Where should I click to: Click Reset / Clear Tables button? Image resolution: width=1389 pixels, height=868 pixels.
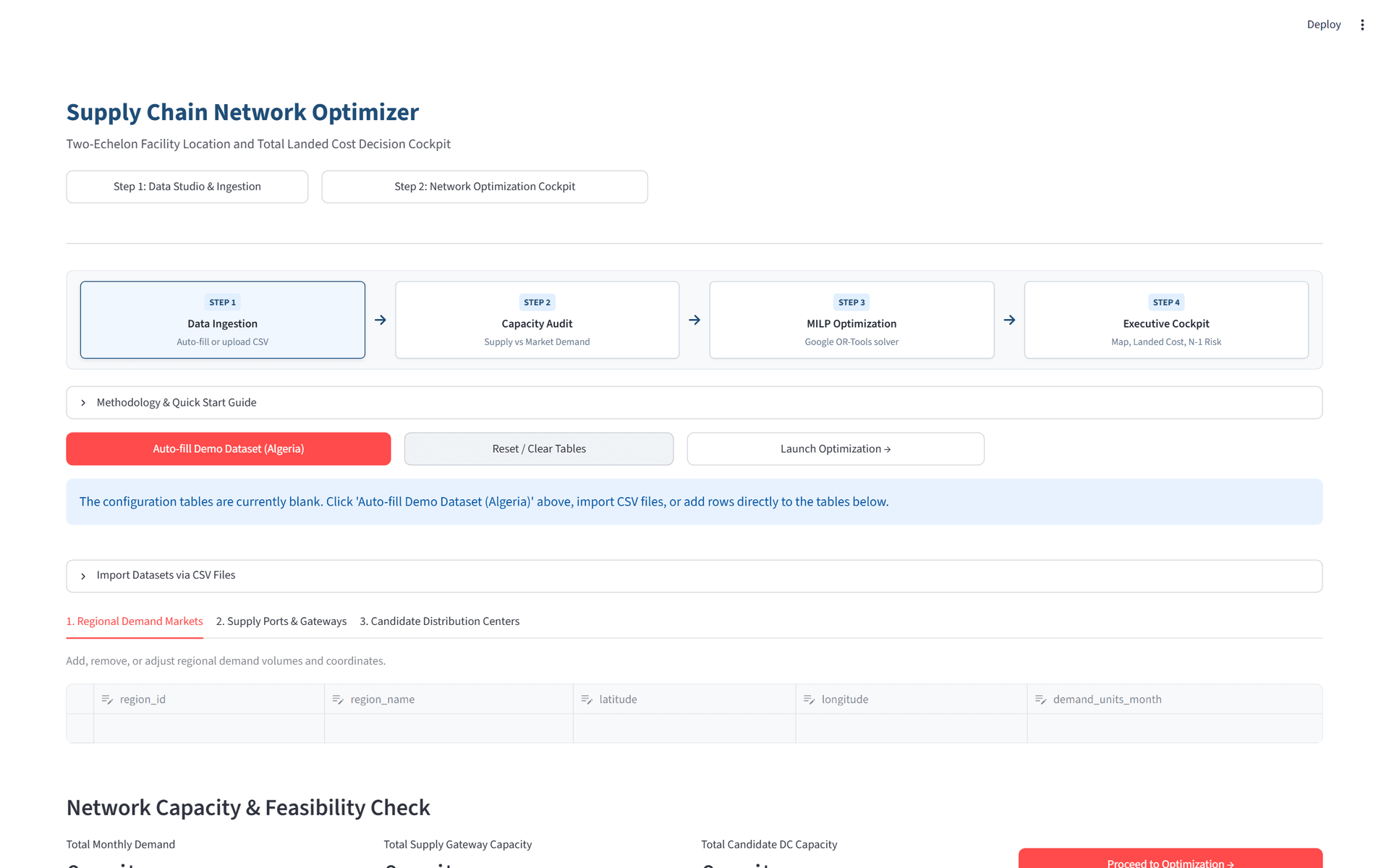539,449
